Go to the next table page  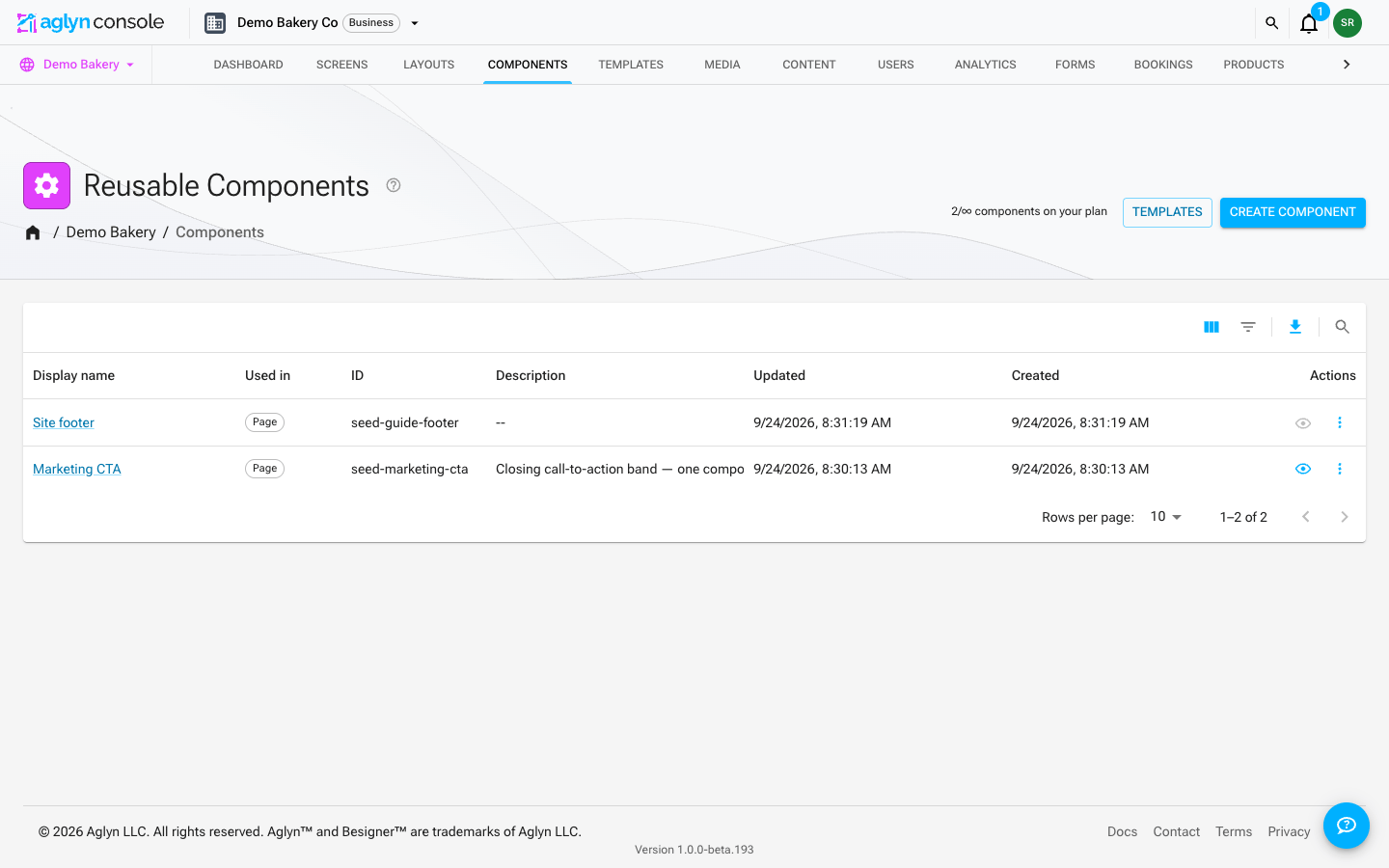[1345, 517]
